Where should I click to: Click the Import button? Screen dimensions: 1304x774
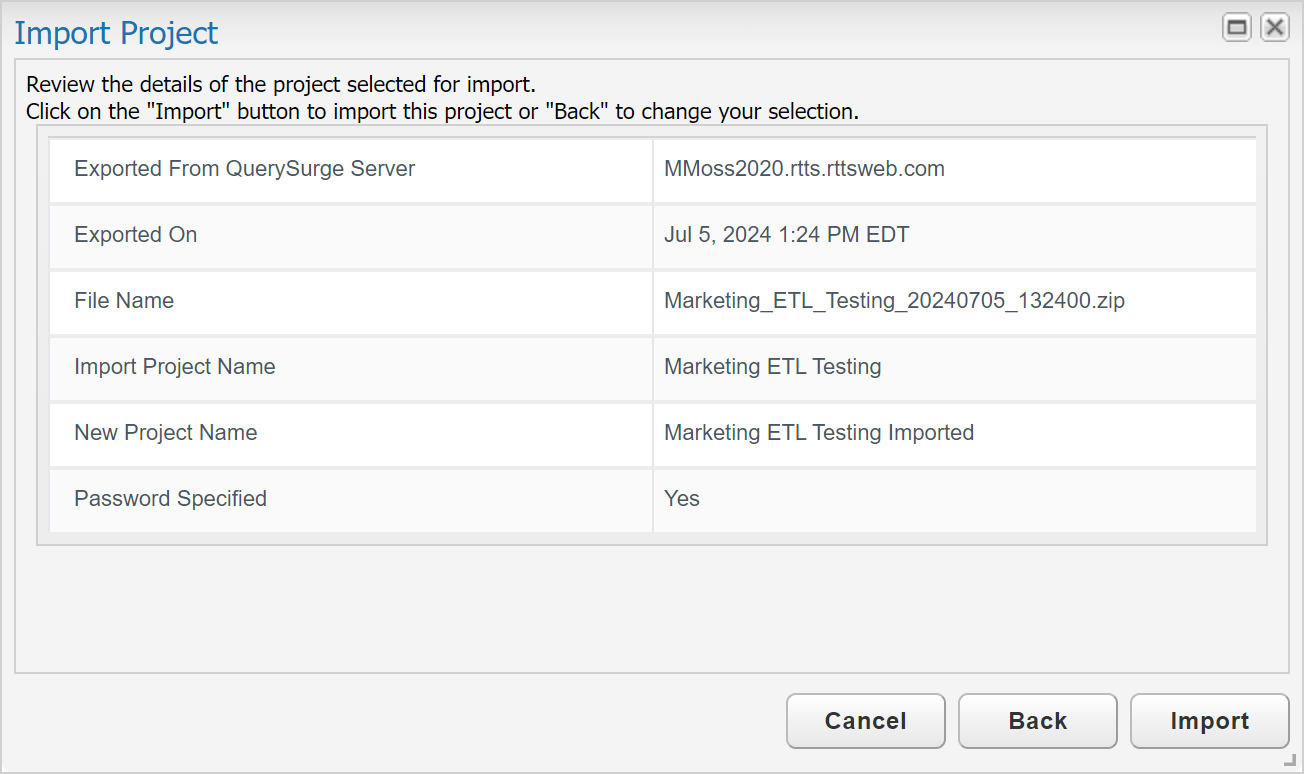click(x=1209, y=721)
